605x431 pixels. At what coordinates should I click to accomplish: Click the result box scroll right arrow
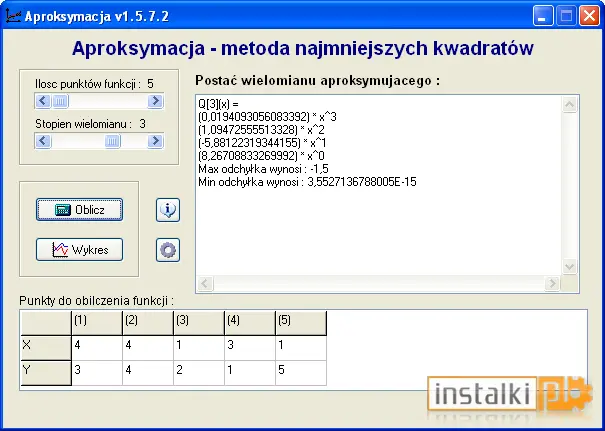tap(553, 284)
